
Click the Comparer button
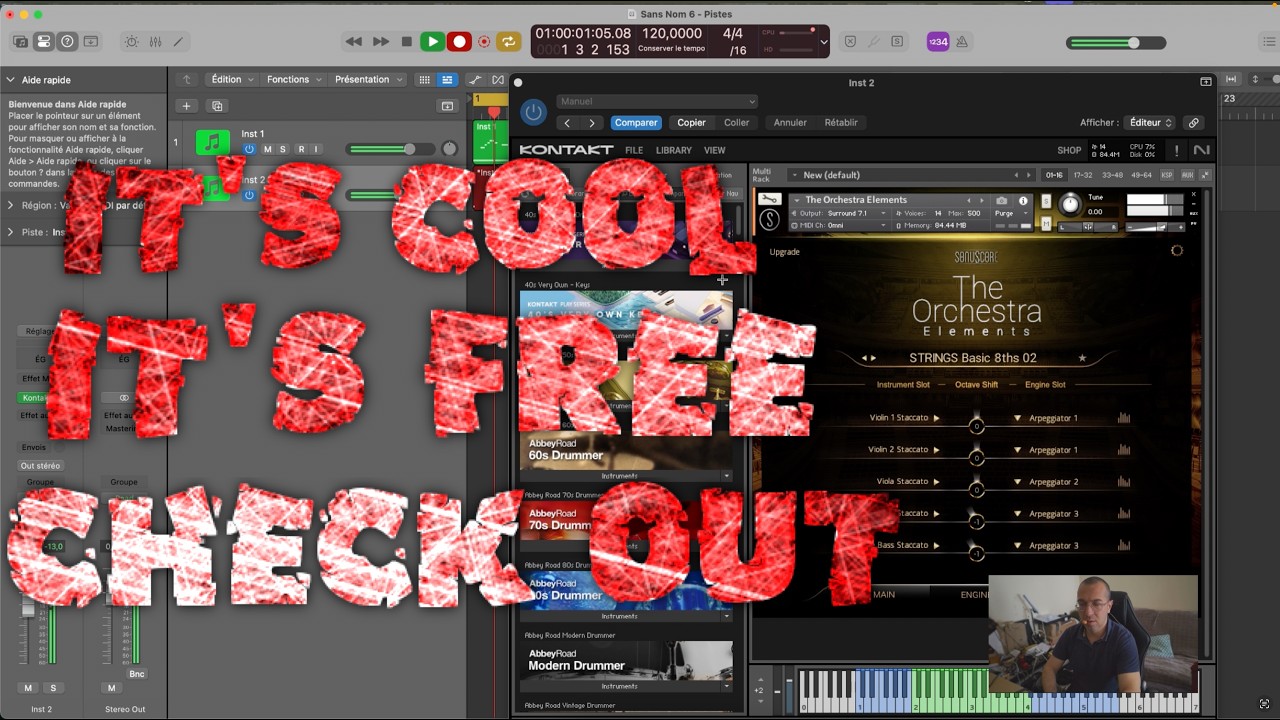(636, 123)
